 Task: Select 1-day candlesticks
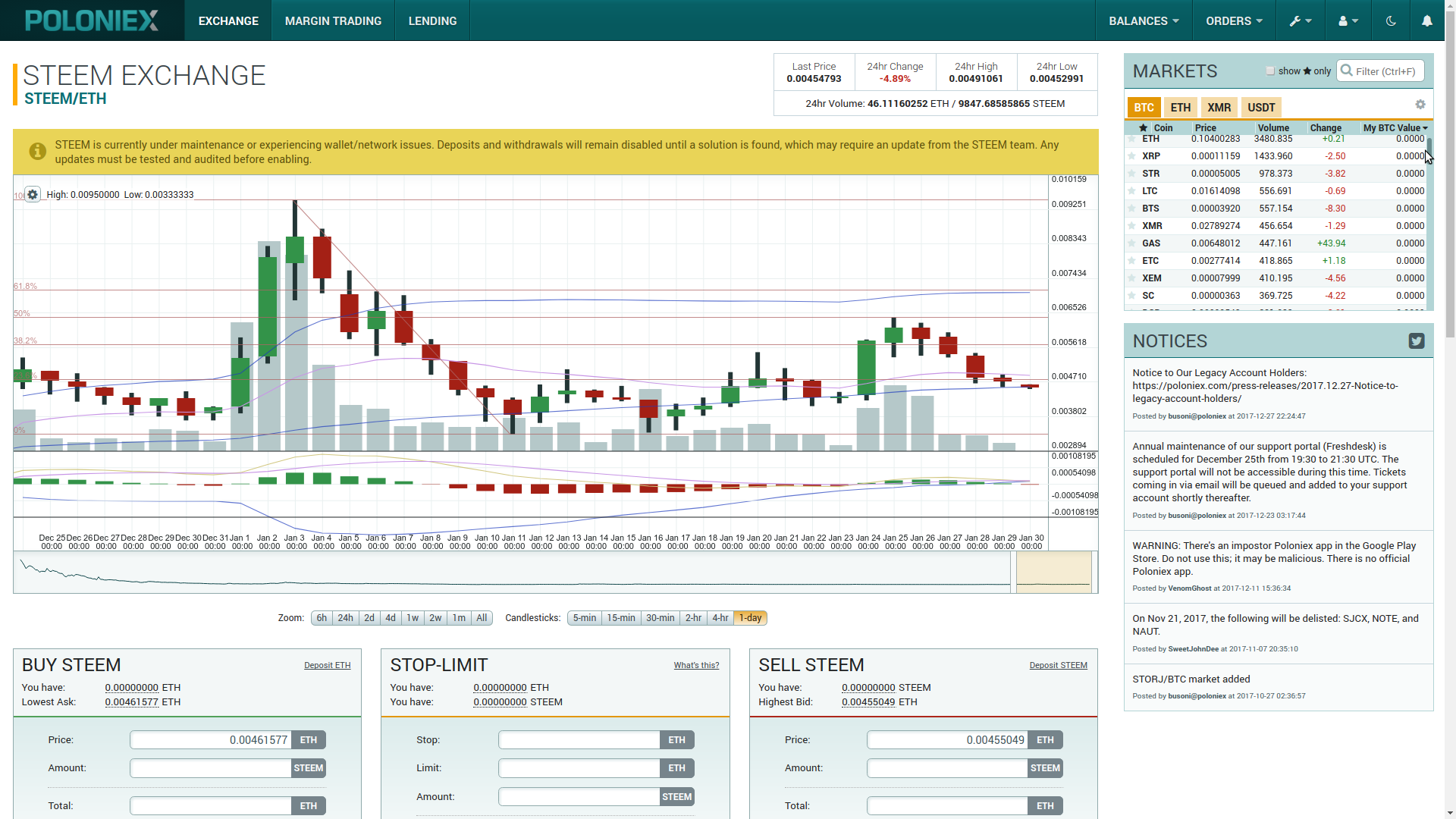point(751,618)
